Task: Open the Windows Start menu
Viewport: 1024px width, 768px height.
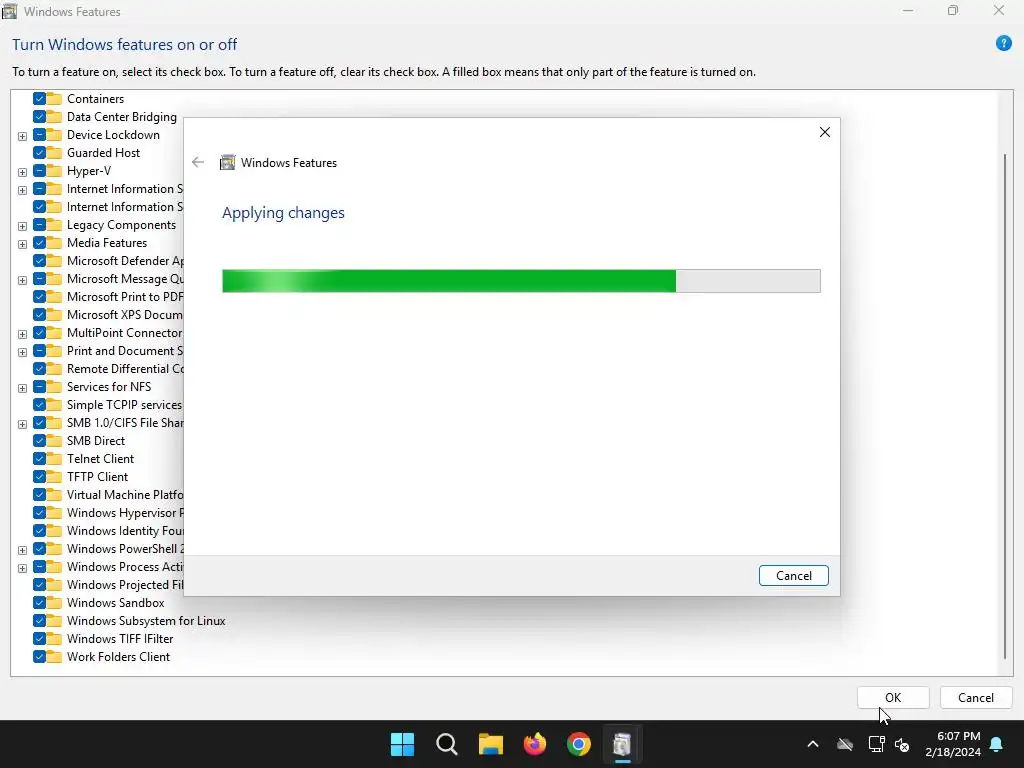Action: [402, 744]
